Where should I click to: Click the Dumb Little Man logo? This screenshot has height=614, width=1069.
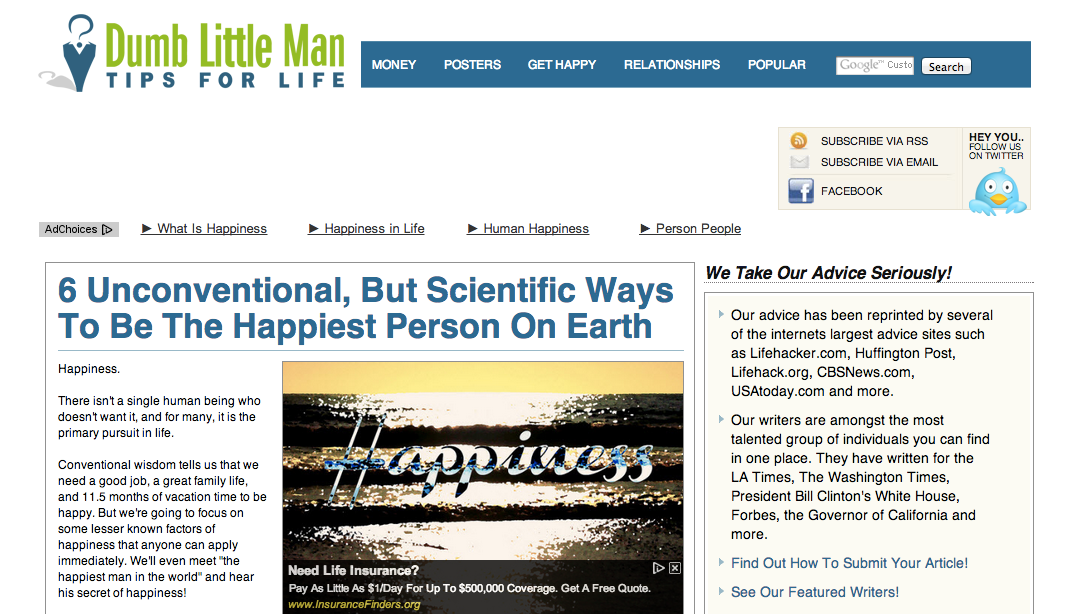point(192,55)
